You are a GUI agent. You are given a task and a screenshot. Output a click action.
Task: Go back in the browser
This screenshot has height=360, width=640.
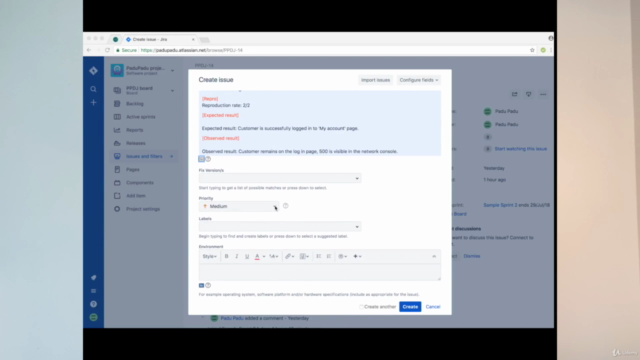click(89, 50)
